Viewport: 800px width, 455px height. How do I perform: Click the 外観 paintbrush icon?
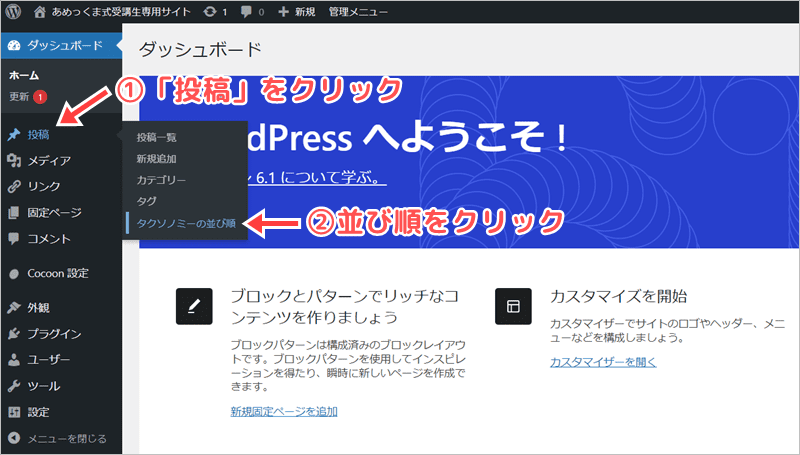pos(14,308)
